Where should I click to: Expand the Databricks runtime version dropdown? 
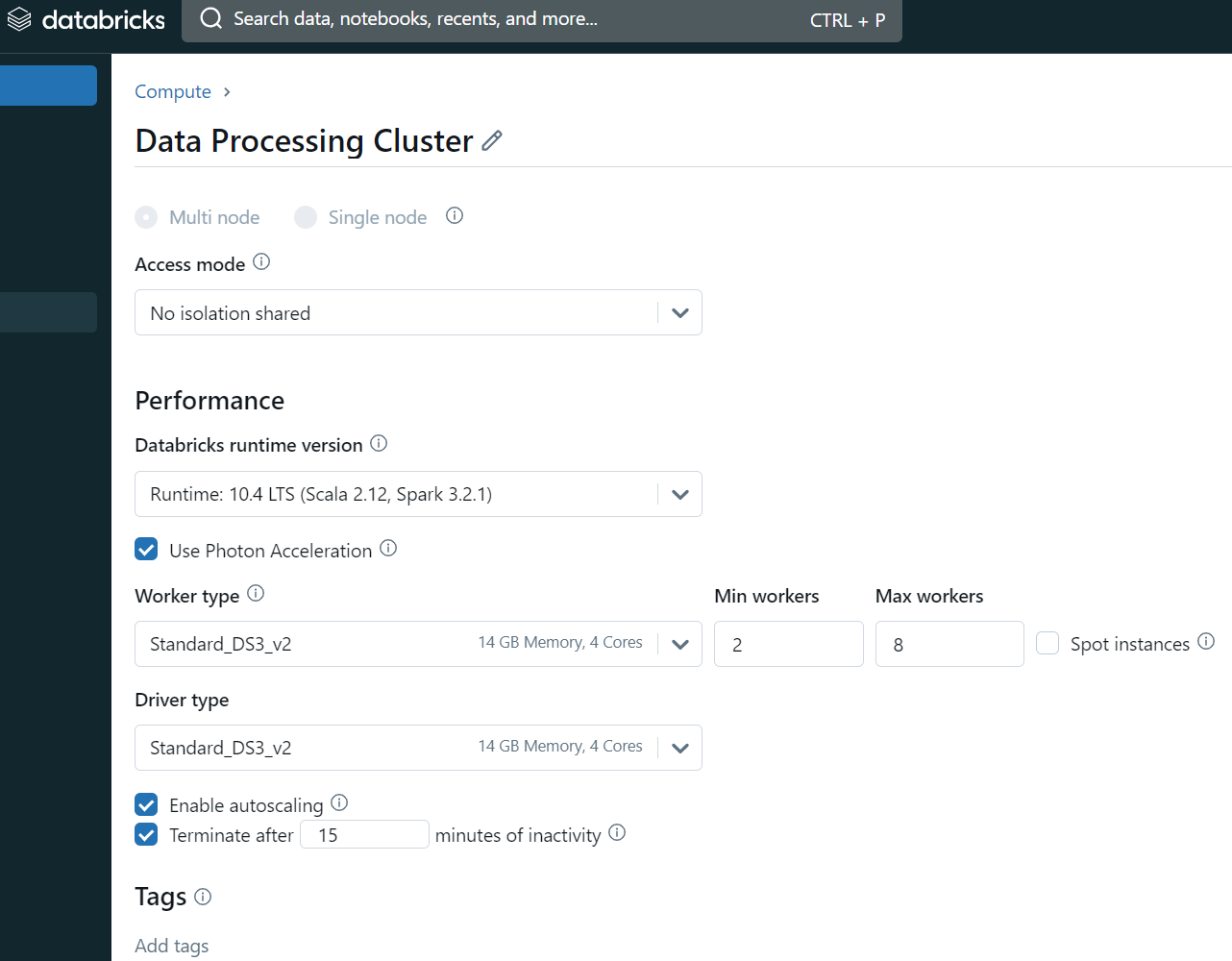pos(418,494)
